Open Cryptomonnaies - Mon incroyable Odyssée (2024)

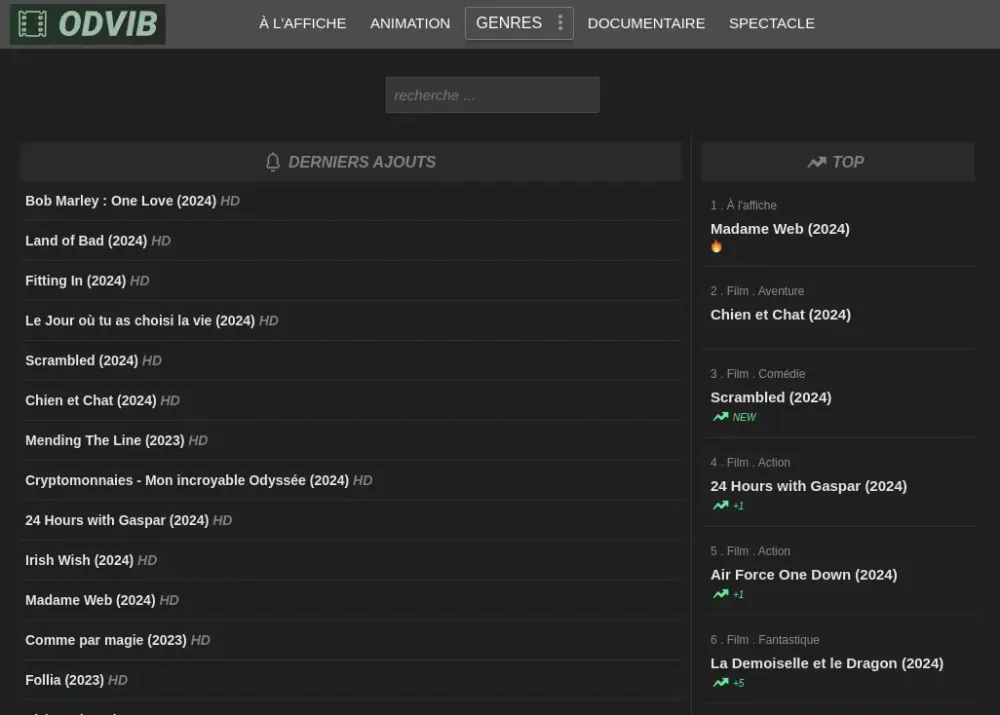coord(187,480)
